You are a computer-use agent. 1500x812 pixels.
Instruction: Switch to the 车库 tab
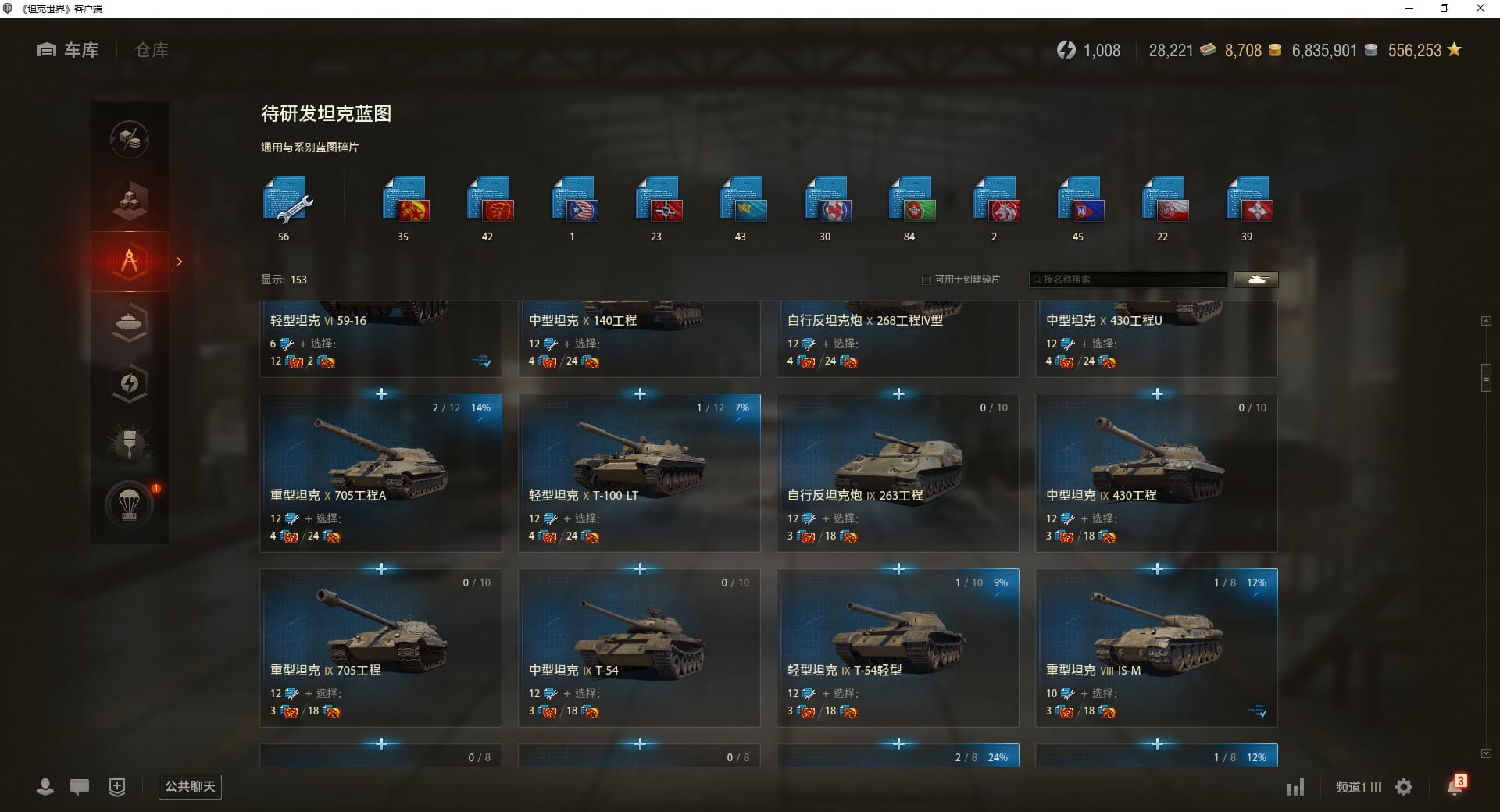coord(68,50)
